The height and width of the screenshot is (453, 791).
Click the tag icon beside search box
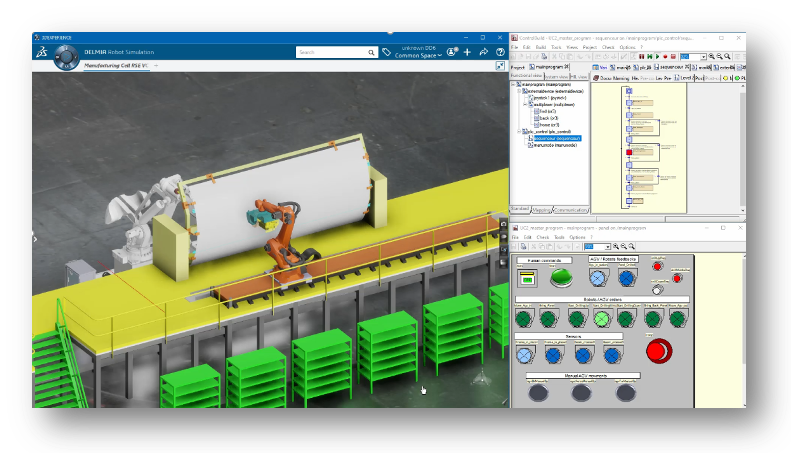tap(386, 52)
